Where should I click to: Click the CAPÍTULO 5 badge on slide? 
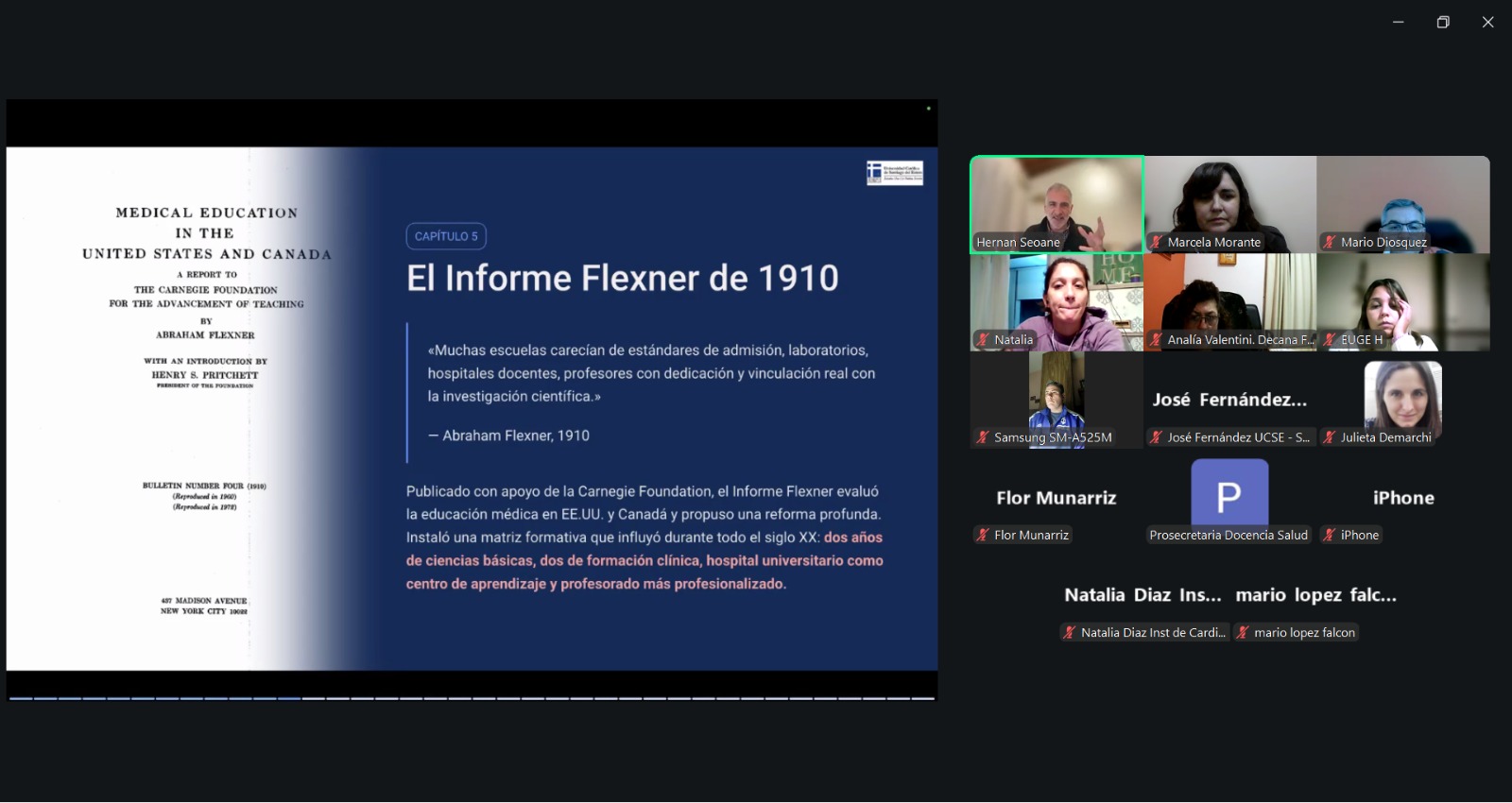(446, 236)
